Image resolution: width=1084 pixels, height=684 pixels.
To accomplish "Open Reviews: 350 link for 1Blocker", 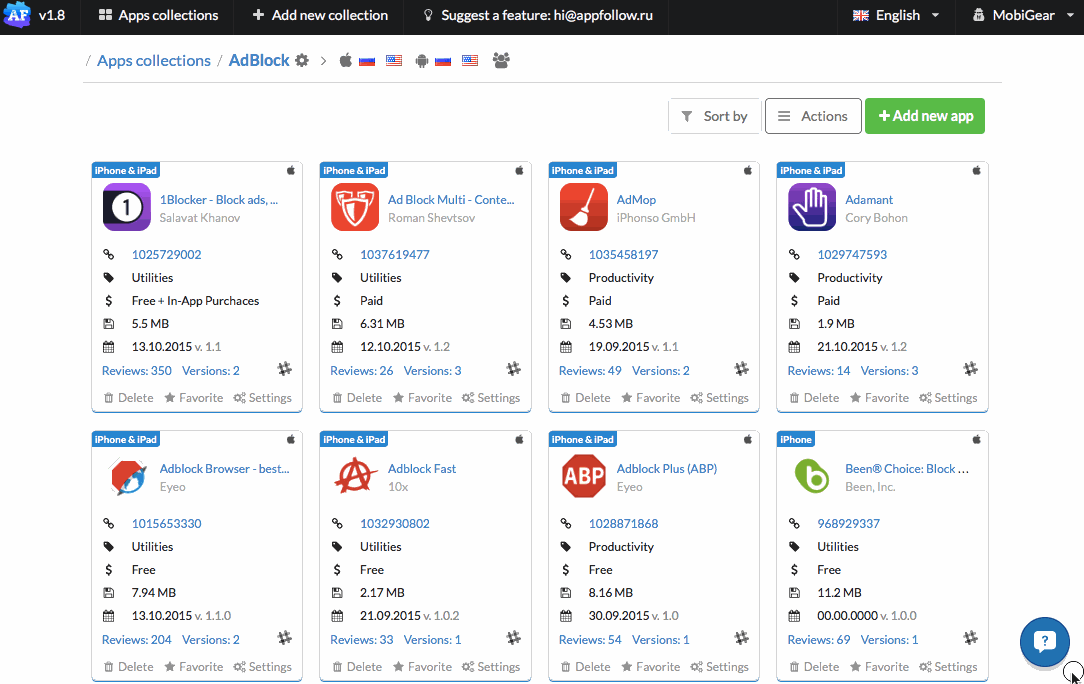I will pyautogui.click(x=137, y=371).
